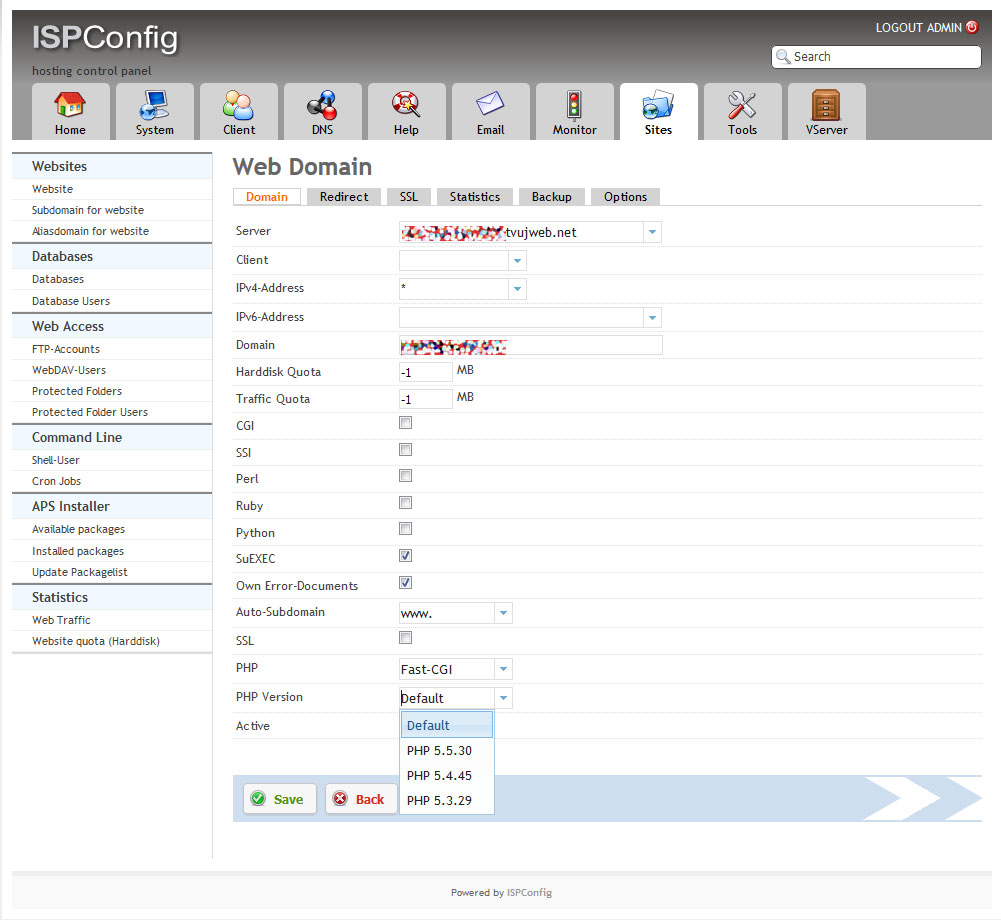Image resolution: width=1001 pixels, height=920 pixels.
Task: Open the DNS module icon
Action: [x=322, y=105]
